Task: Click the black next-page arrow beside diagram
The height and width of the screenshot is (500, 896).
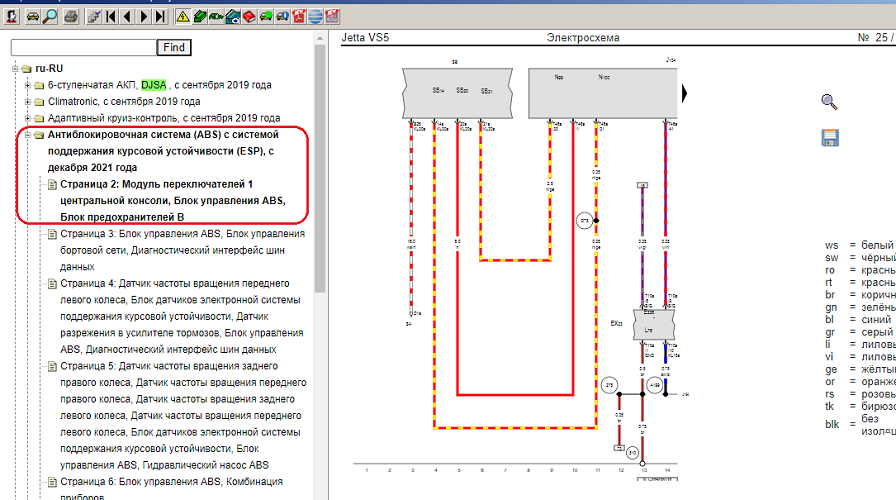Action: [x=685, y=94]
